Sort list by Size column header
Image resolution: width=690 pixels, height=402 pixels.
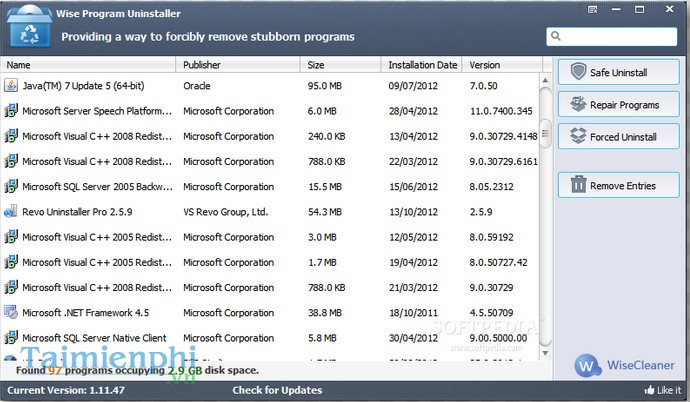[x=341, y=65]
